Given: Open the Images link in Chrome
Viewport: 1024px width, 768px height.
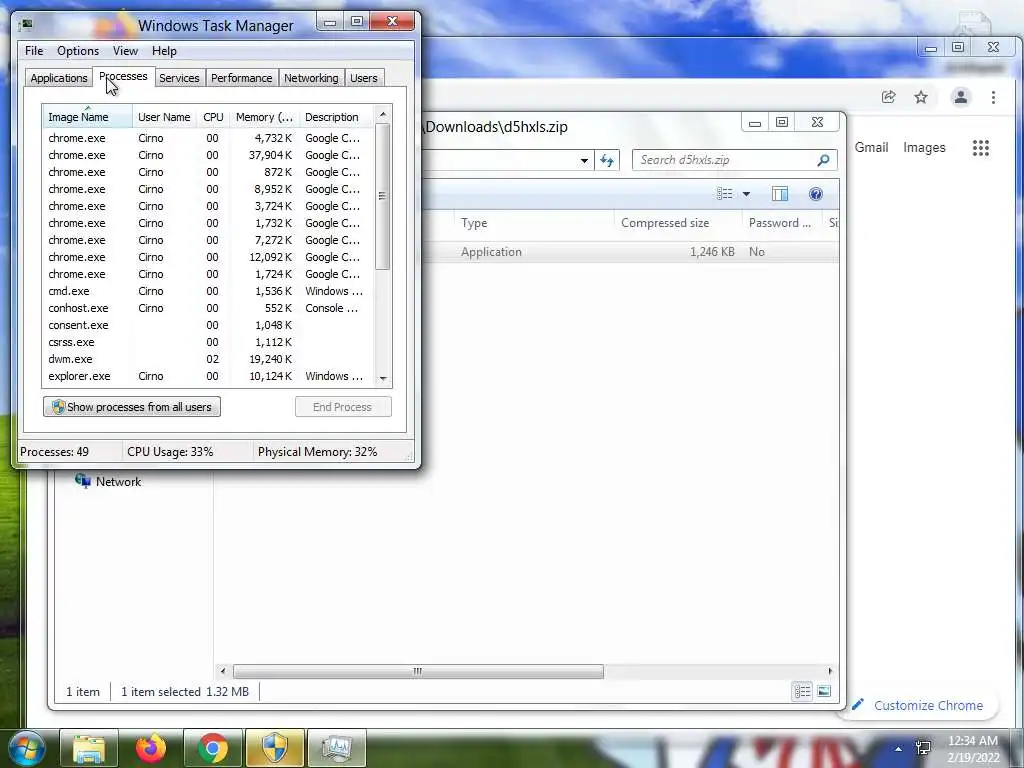Looking at the screenshot, I should click(924, 148).
